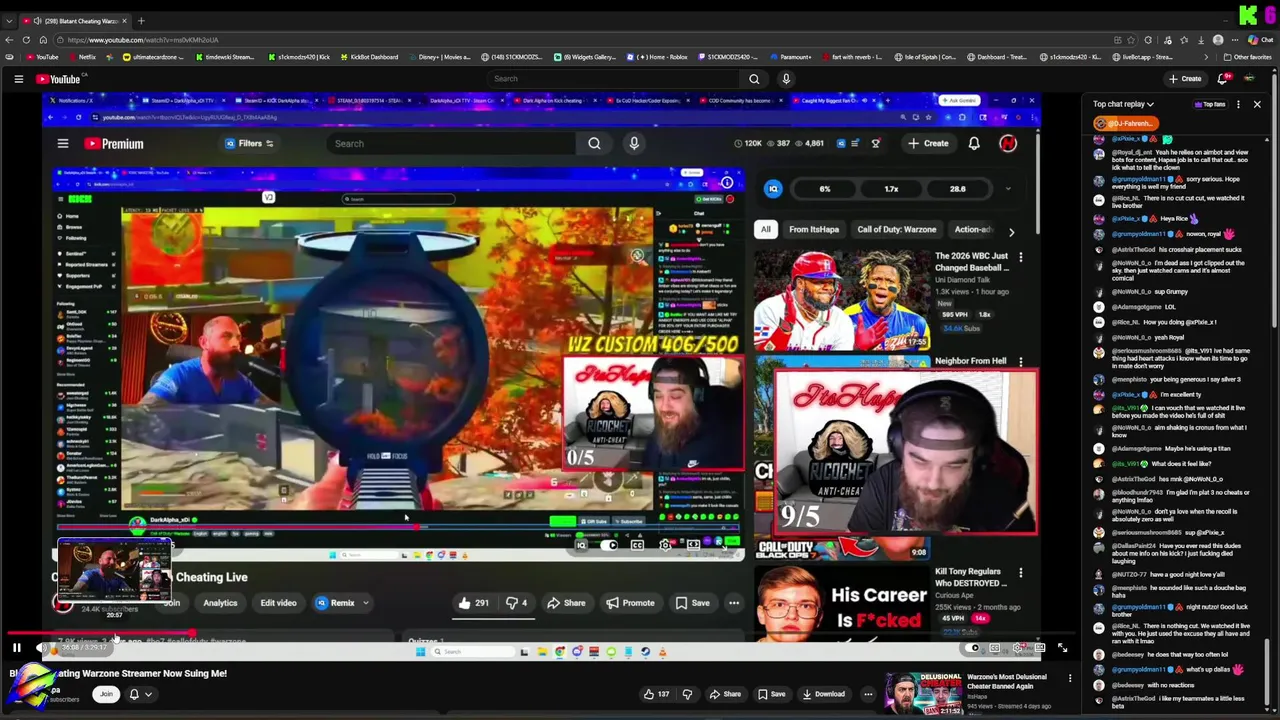Click the Join channel button
The image size is (1280, 720).
106,694
